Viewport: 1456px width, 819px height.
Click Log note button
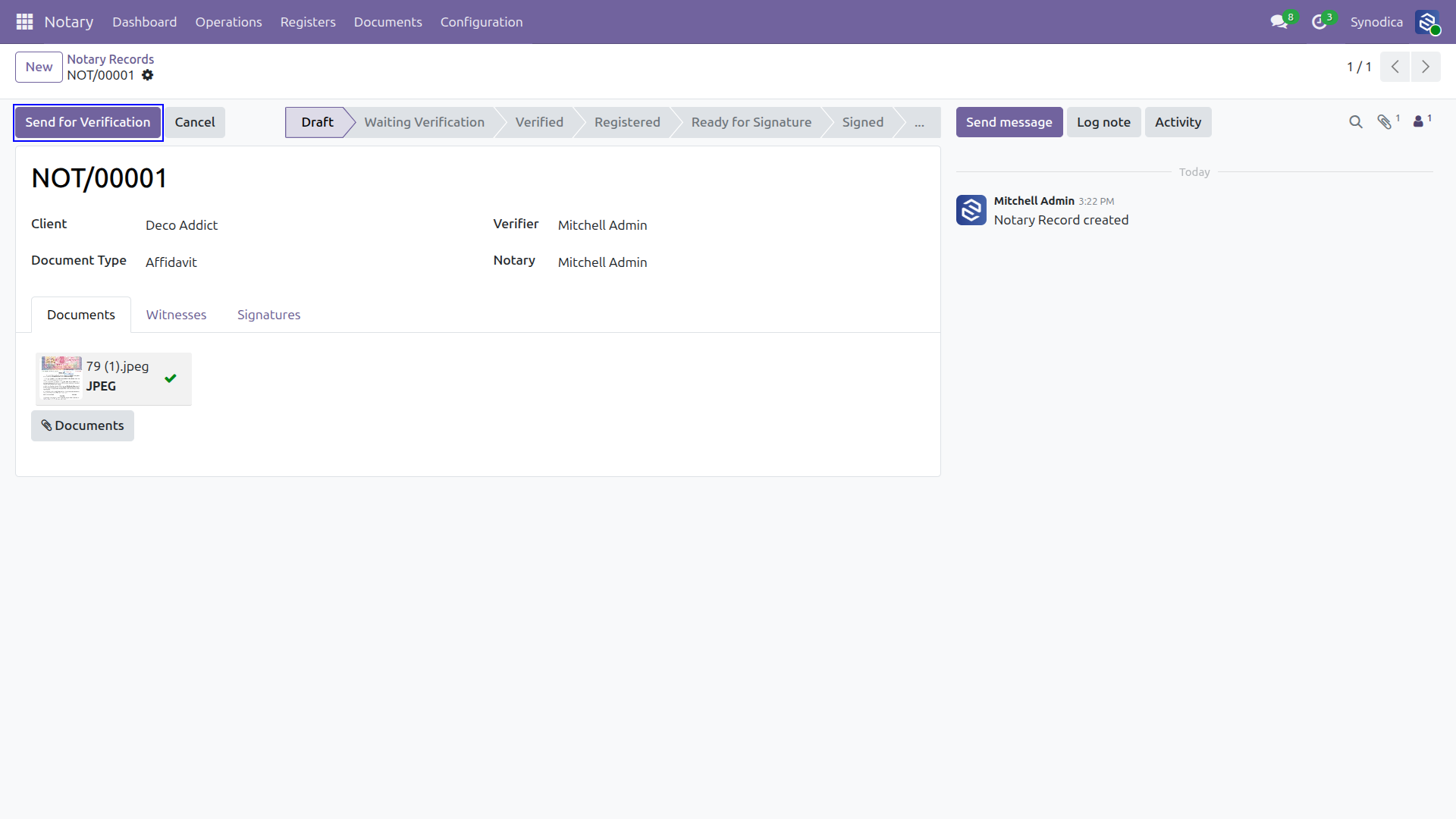(1103, 122)
